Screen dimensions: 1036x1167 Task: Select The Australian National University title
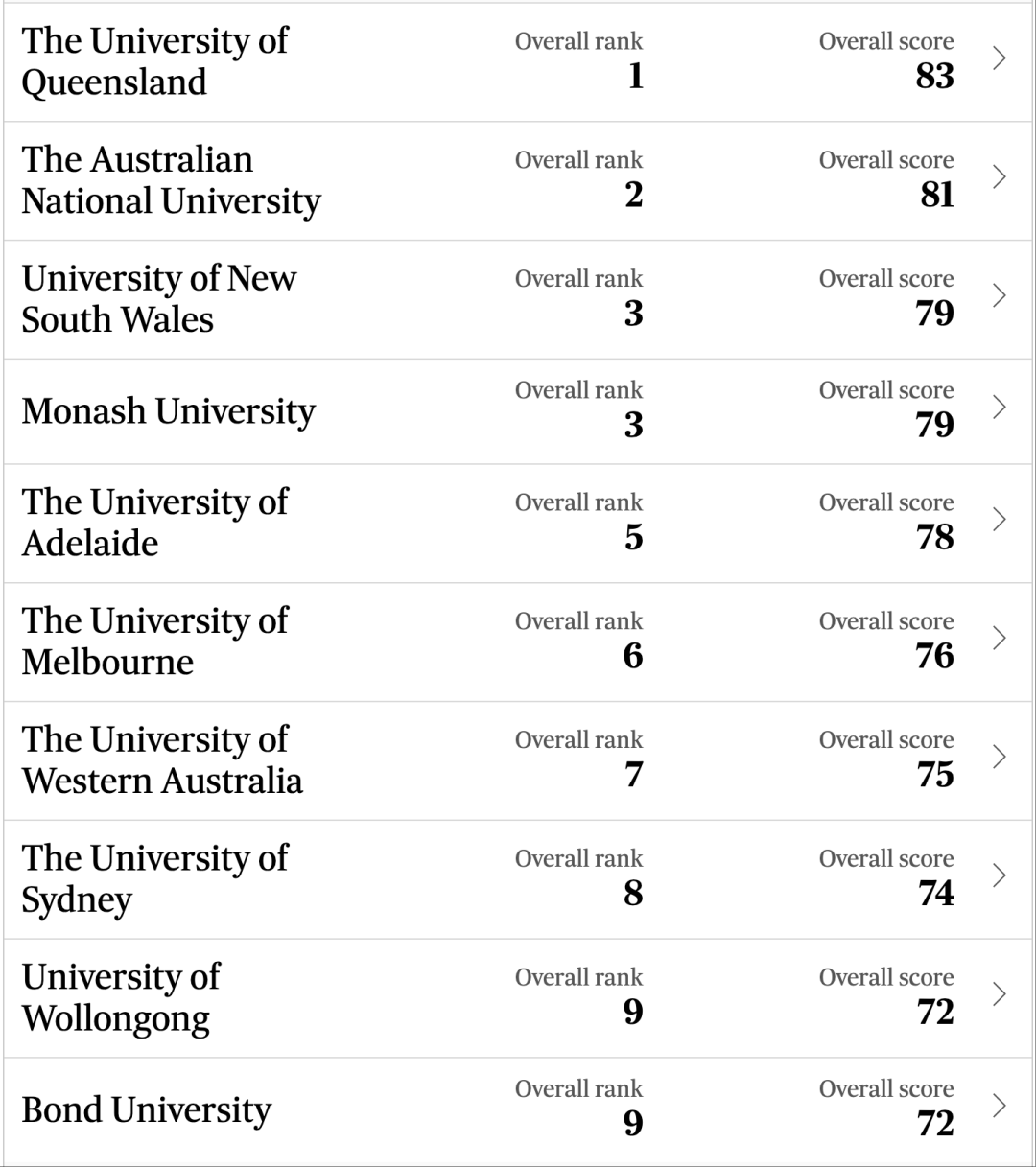point(172,180)
